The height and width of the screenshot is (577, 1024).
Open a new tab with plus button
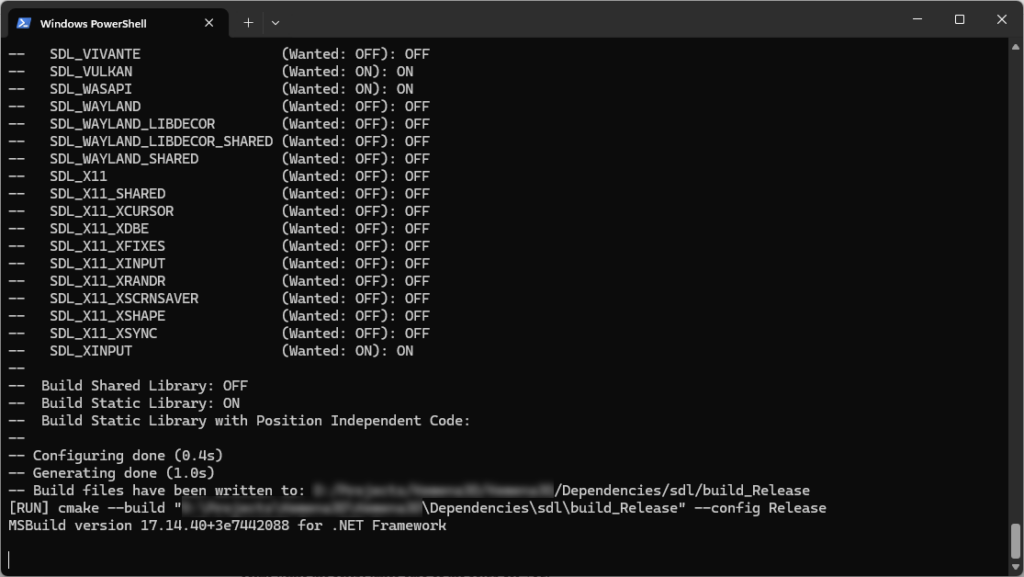coord(248,23)
